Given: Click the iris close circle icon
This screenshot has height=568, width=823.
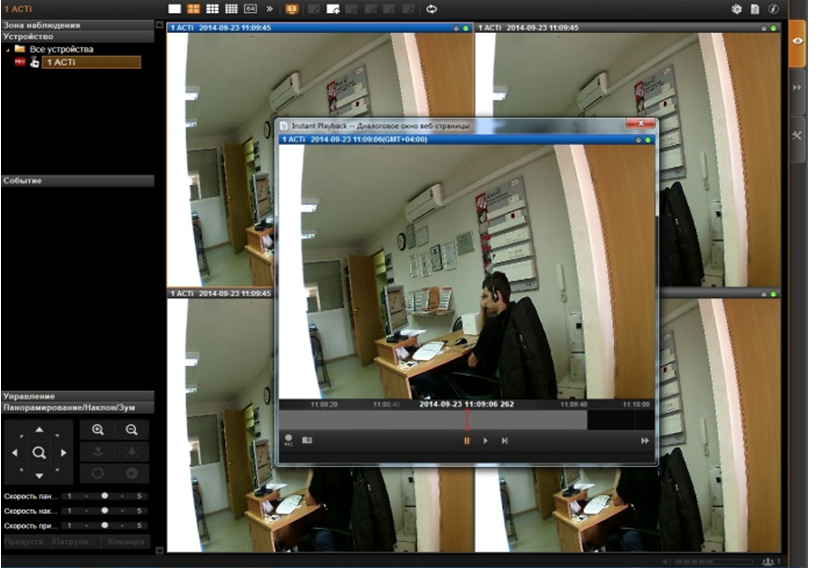Looking at the screenshot, I should coord(98,474).
